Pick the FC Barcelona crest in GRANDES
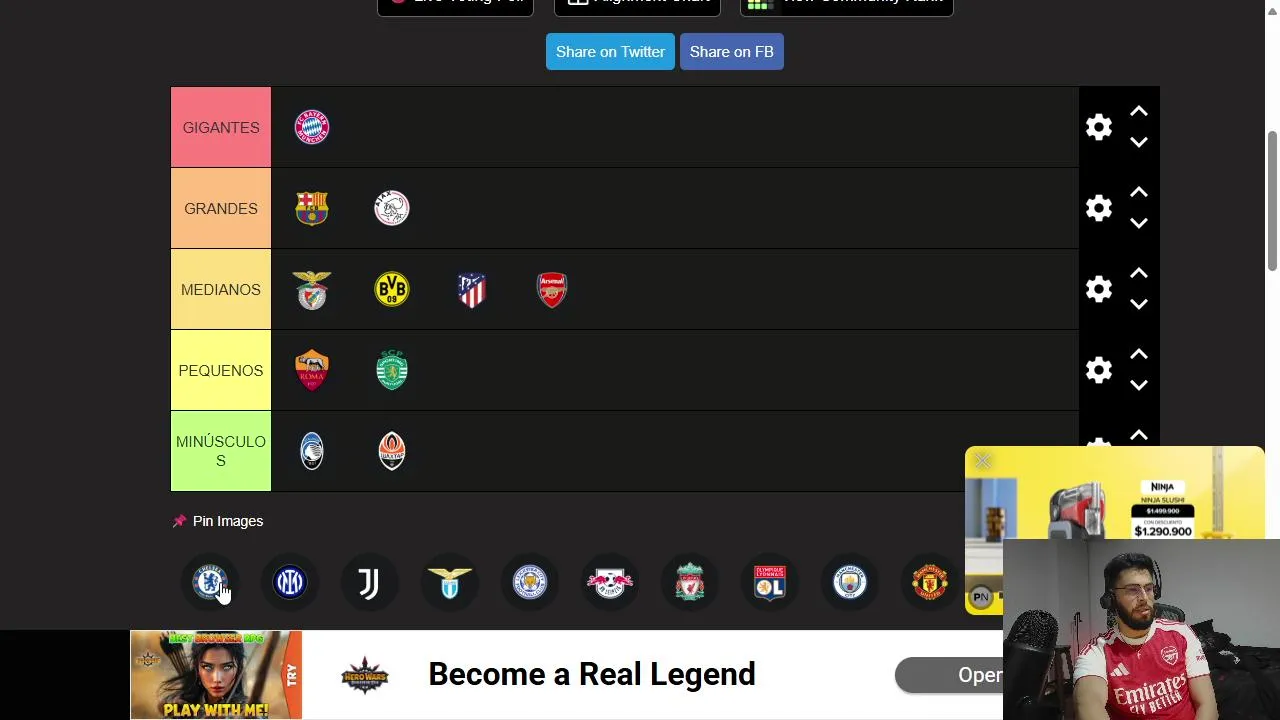The width and height of the screenshot is (1280, 720). tap(312, 208)
